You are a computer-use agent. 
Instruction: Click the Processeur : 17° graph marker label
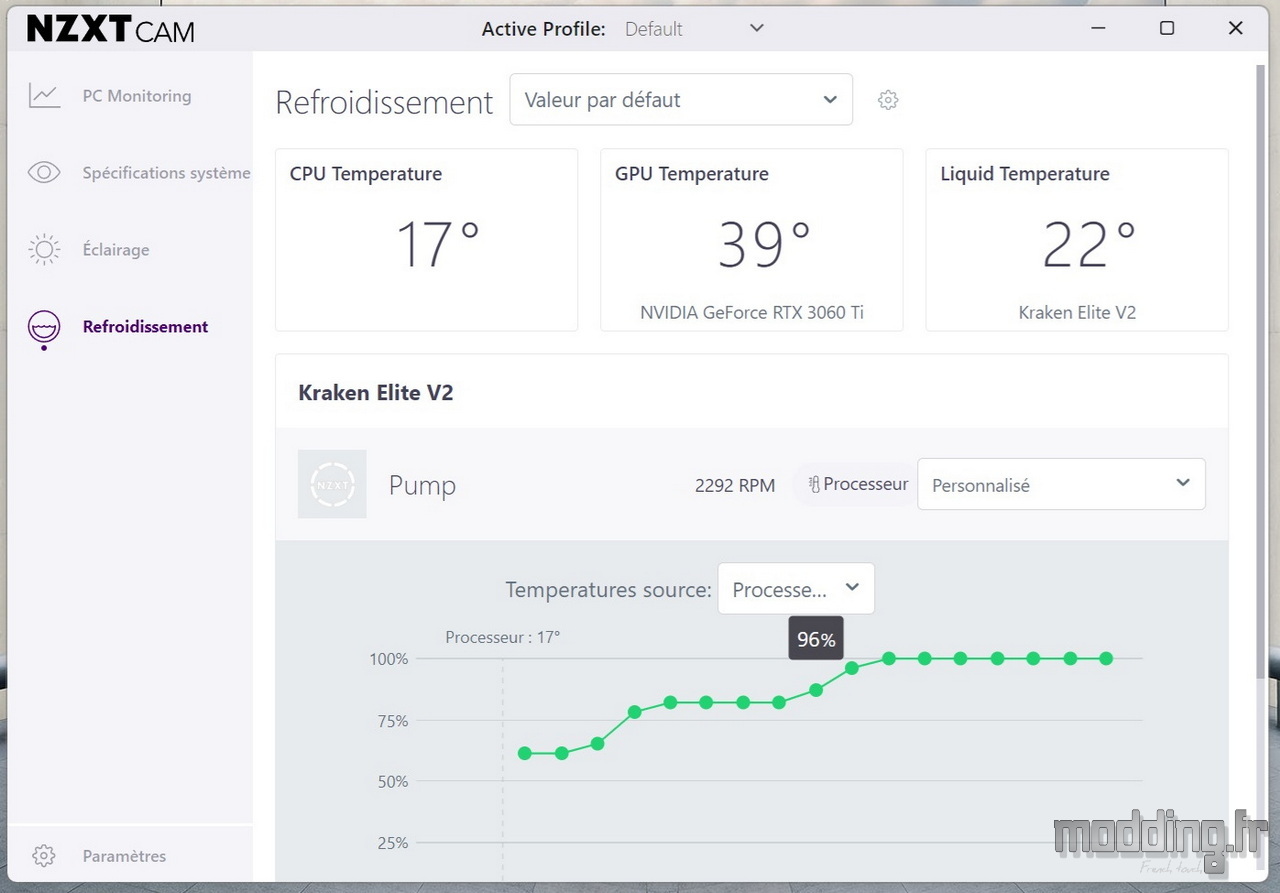point(503,637)
